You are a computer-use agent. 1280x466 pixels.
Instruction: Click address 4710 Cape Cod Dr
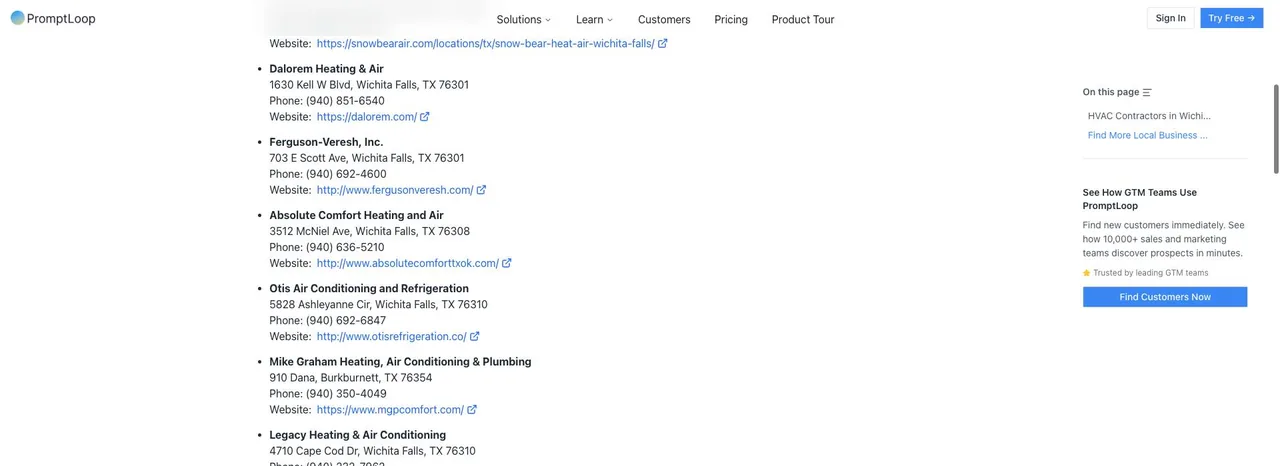click(x=372, y=451)
